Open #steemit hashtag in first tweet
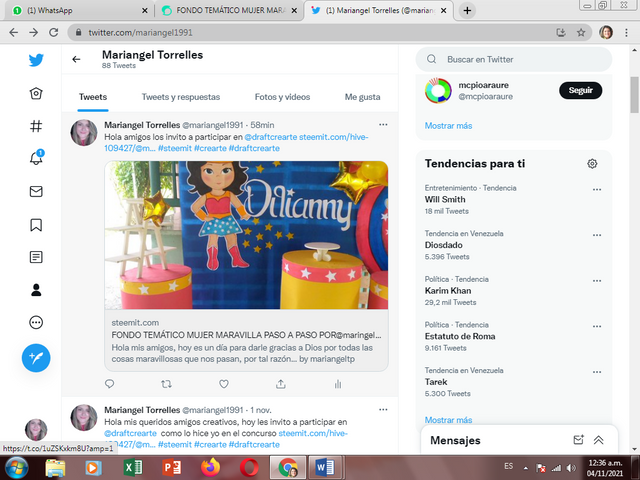640x480 pixels. [175, 148]
